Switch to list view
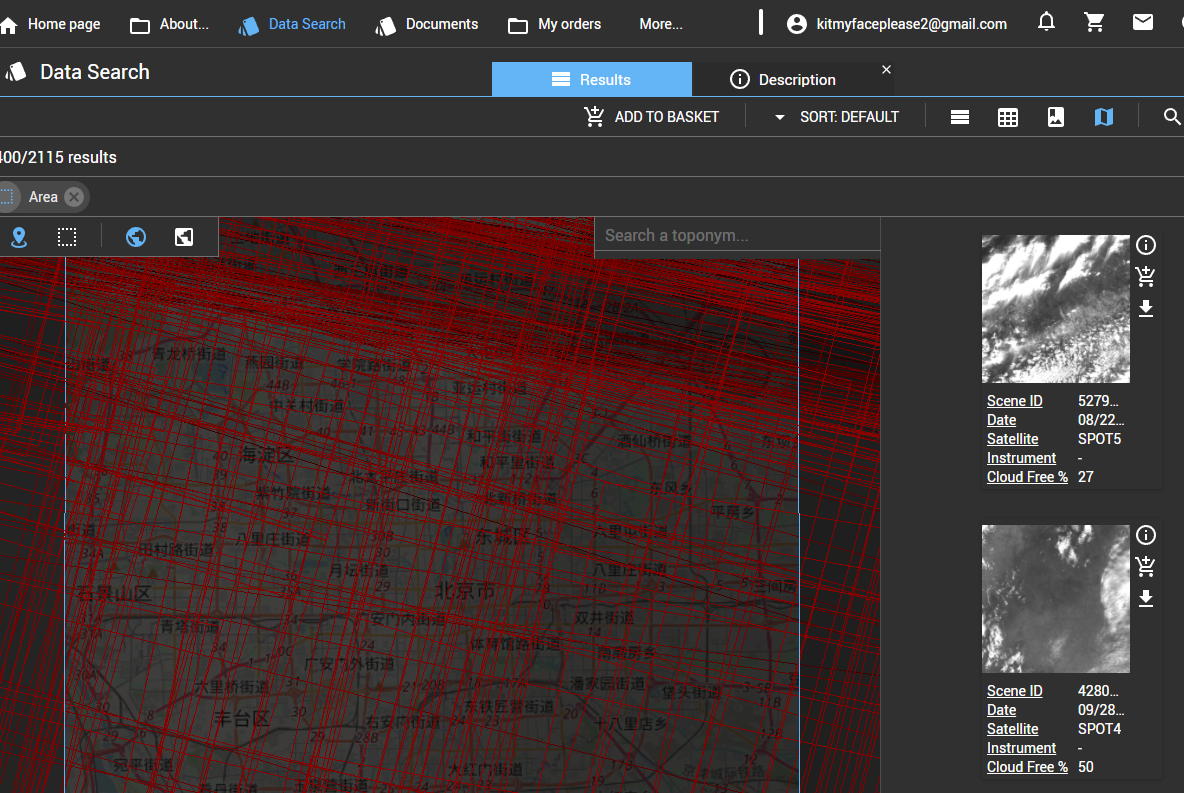Image resolution: width=1184 pixels, height=793 pixels. (960, 117)
